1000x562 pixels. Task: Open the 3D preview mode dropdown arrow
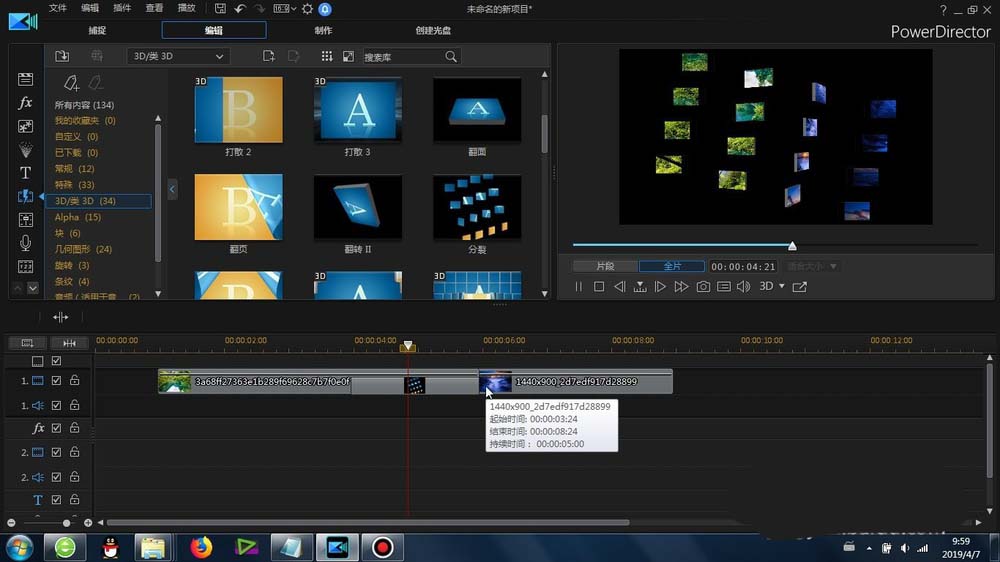[x=782, y=286]
